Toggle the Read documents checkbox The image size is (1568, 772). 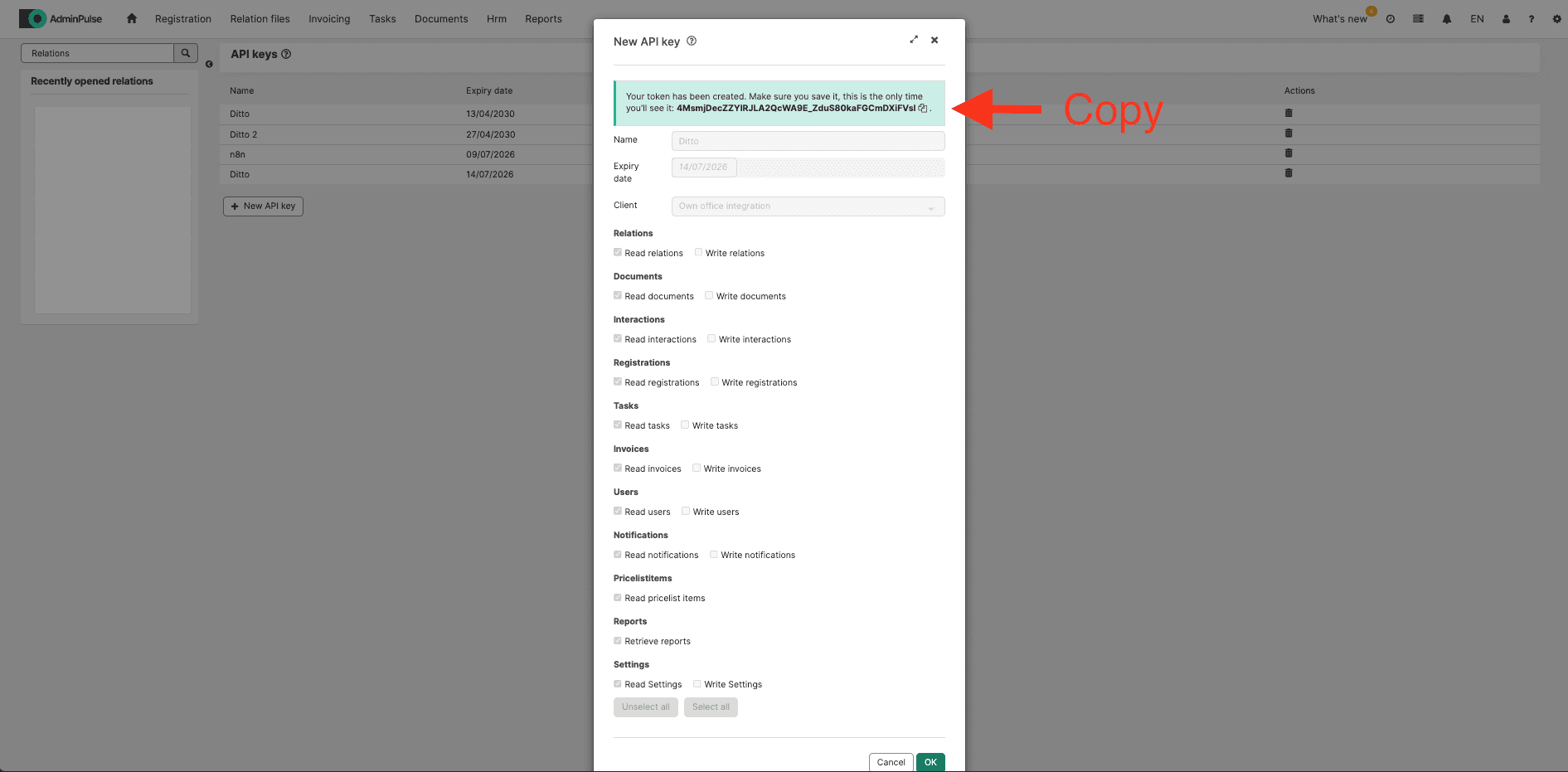pyautogui.click(x=618, y=296)
